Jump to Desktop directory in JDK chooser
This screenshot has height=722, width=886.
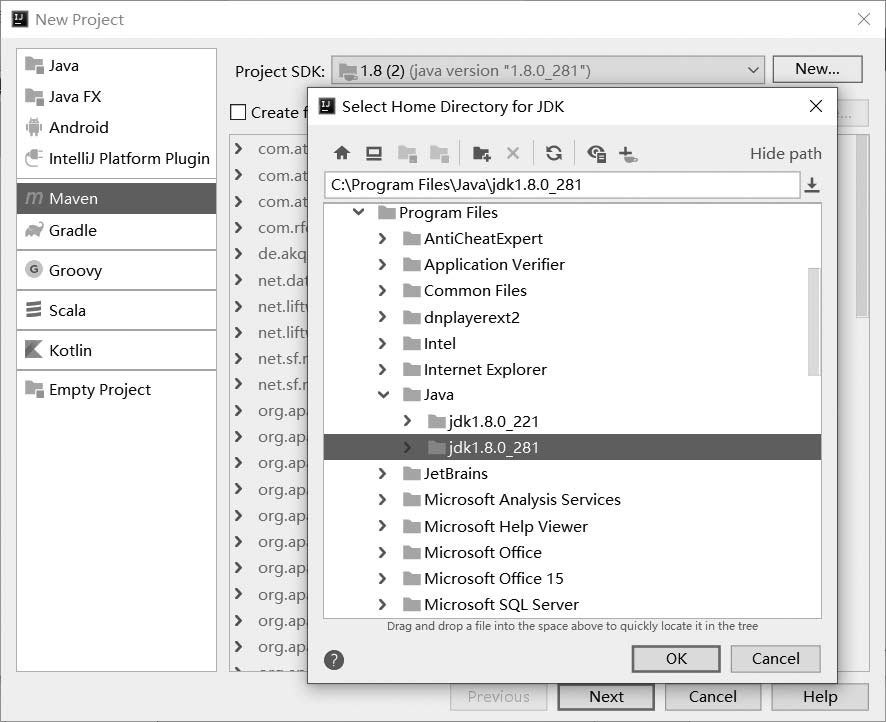(x=373, y=153)
